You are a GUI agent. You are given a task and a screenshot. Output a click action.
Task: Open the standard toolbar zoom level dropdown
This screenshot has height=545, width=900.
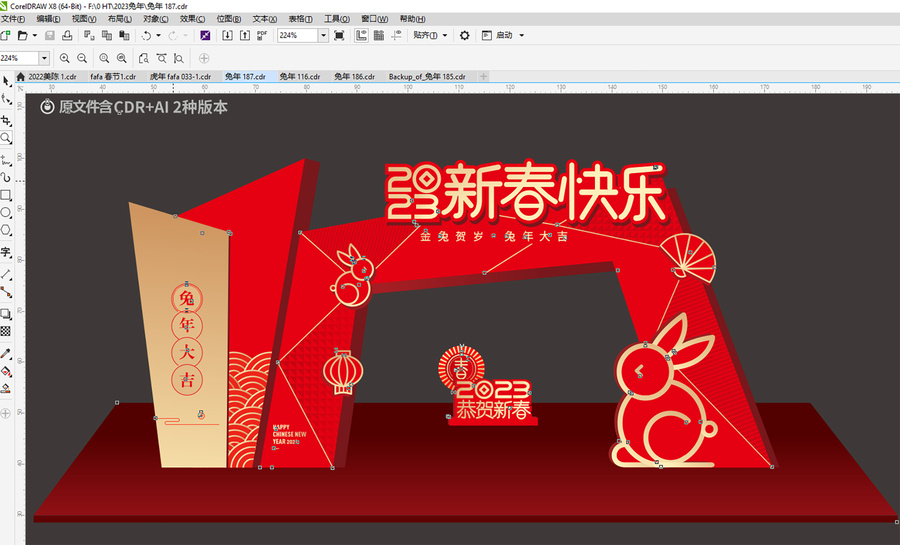tap(323, 36)
